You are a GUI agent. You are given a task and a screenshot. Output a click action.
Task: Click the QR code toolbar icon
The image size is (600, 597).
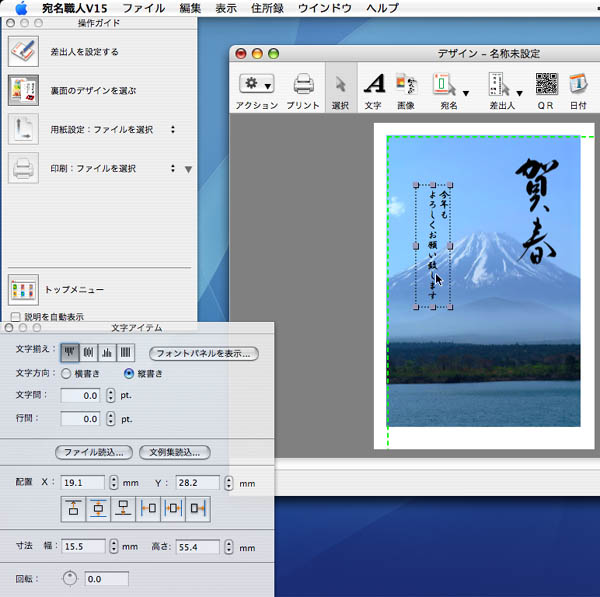point(545,85)
